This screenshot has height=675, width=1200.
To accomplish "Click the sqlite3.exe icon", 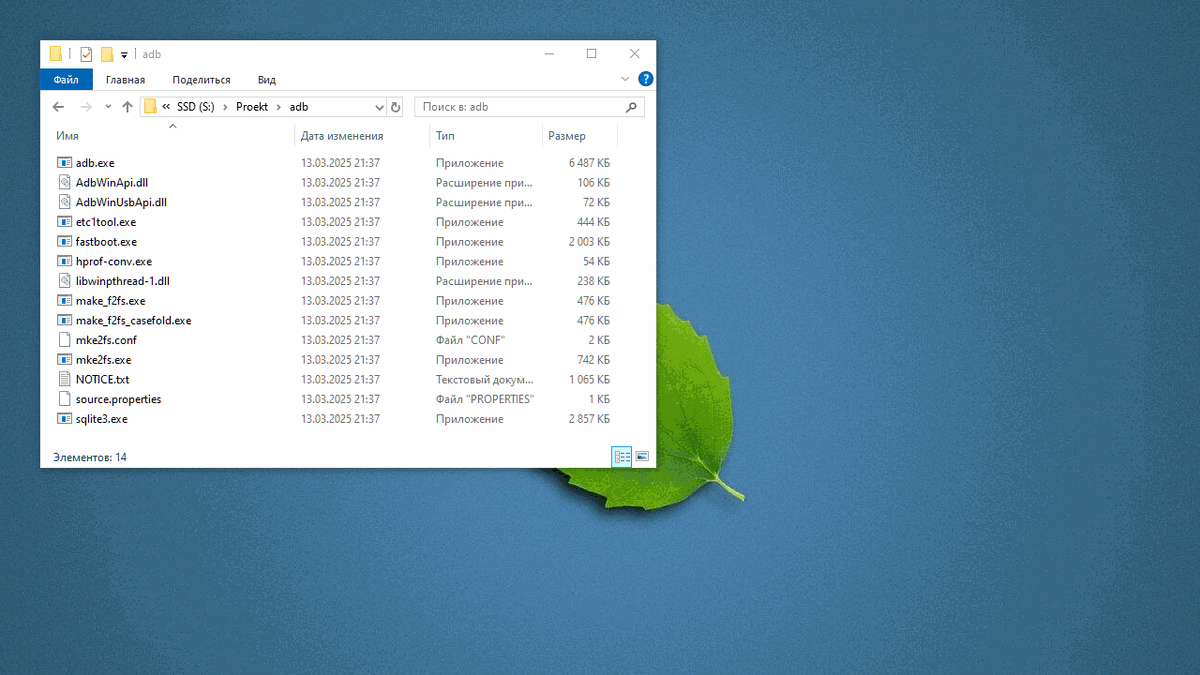I will pyautogui.click(x=65, y=419).
